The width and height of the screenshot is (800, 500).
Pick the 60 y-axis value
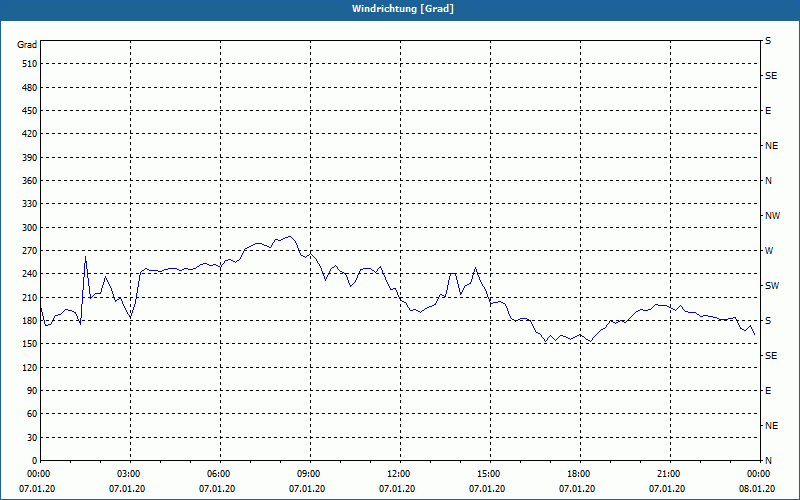(x=32, y=414)
